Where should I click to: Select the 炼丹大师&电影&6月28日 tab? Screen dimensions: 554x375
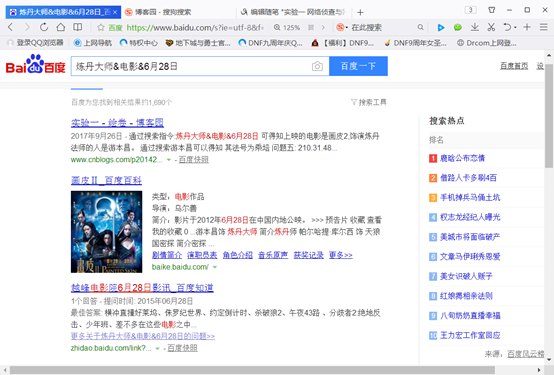tap(64, 12)
